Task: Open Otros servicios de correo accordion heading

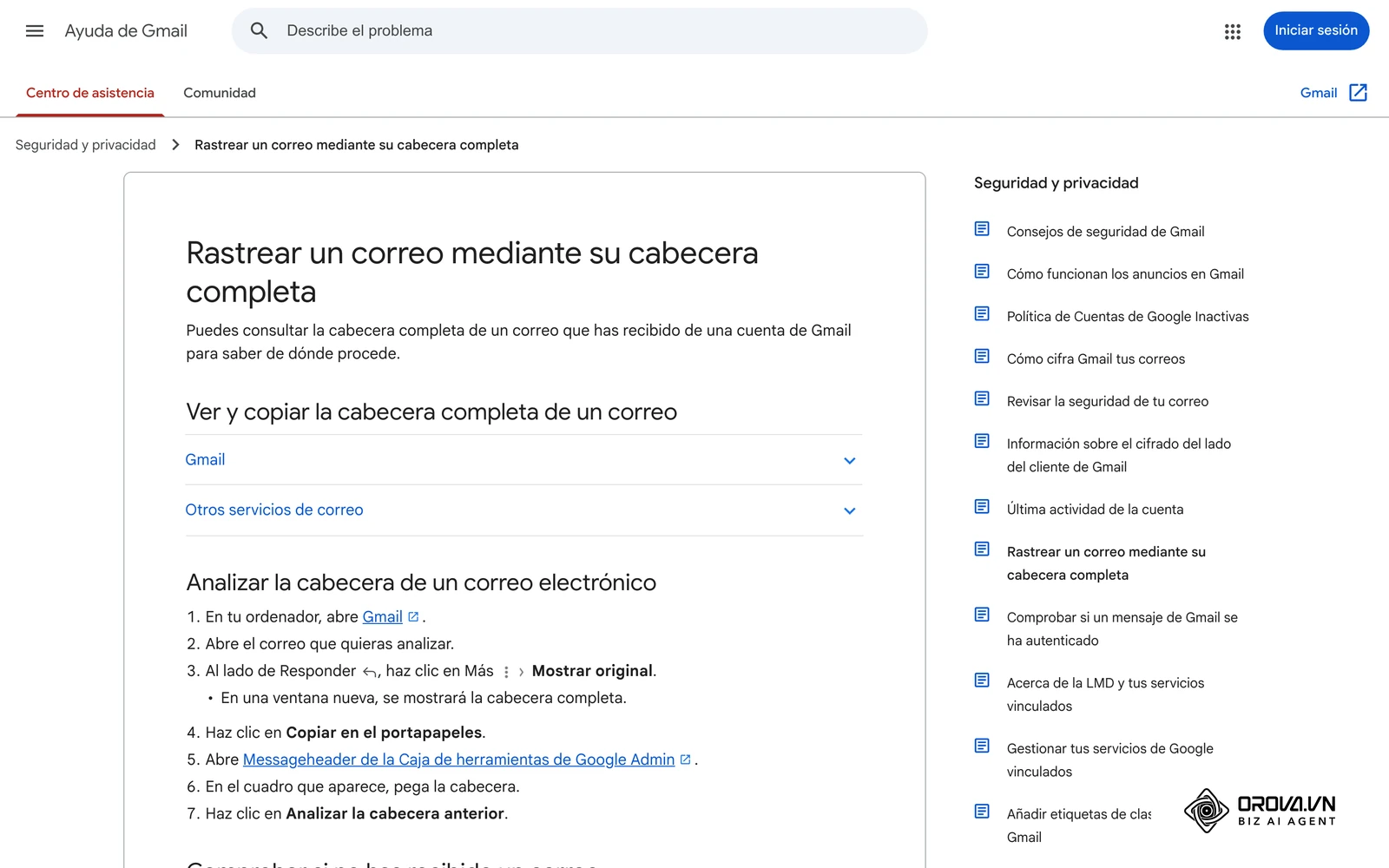Action: [274, 510]
